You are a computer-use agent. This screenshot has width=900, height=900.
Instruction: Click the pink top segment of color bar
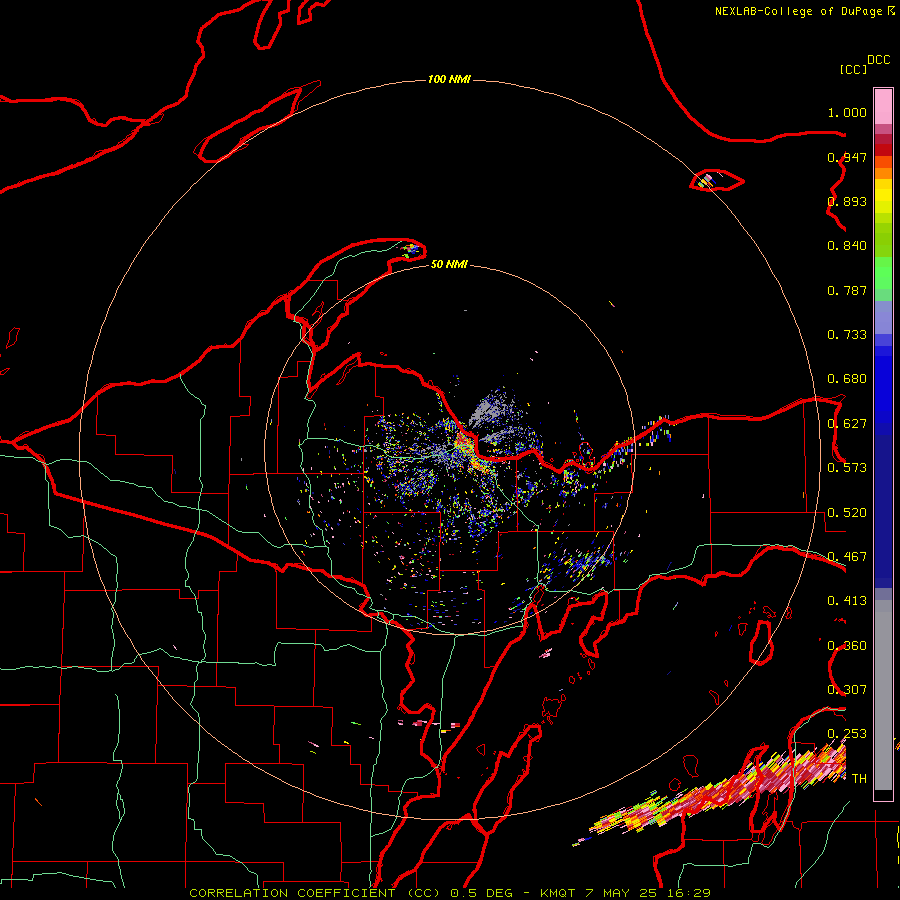[883, 107]
